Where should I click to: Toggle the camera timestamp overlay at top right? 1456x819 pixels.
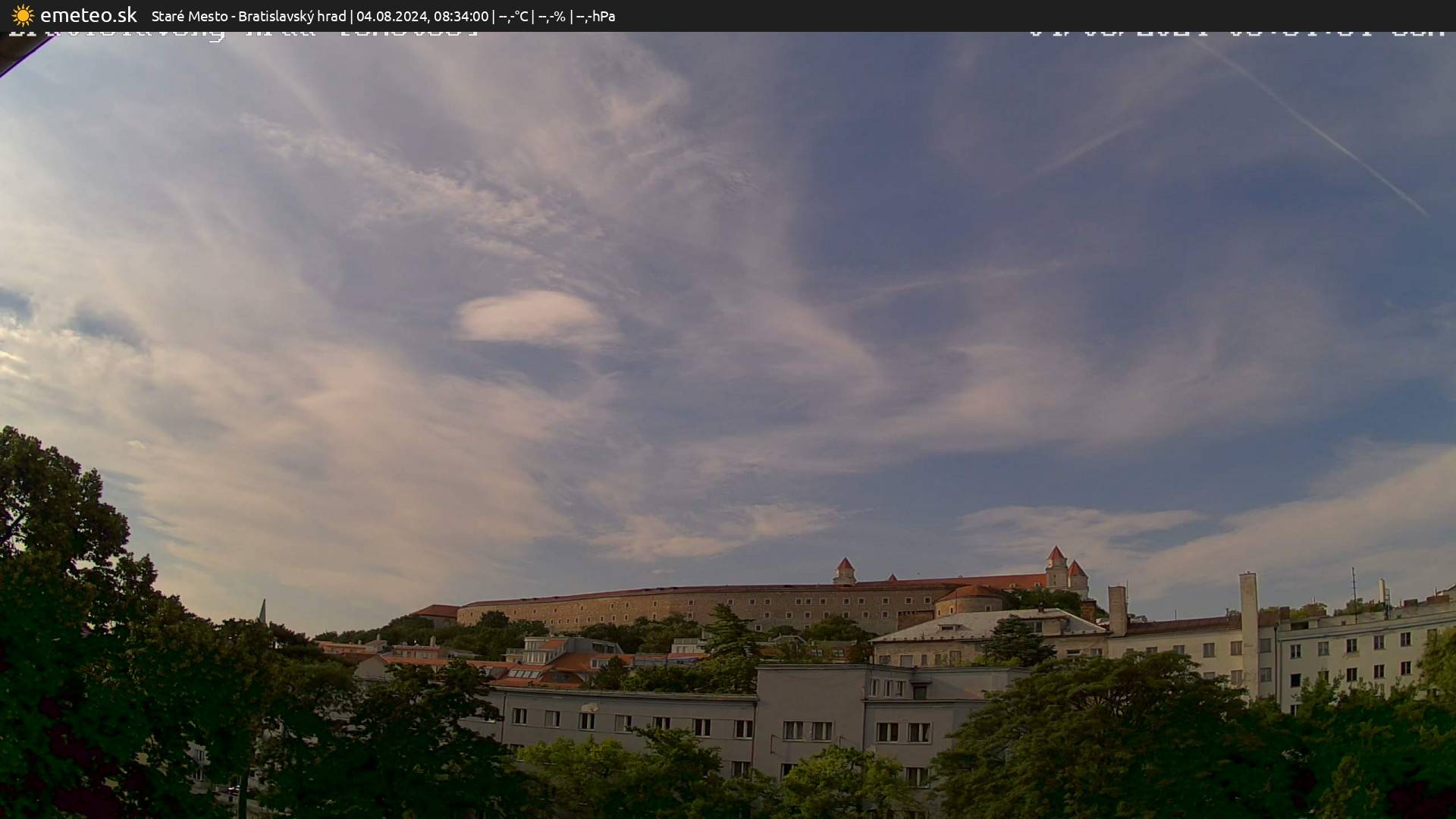point(1236,33)
